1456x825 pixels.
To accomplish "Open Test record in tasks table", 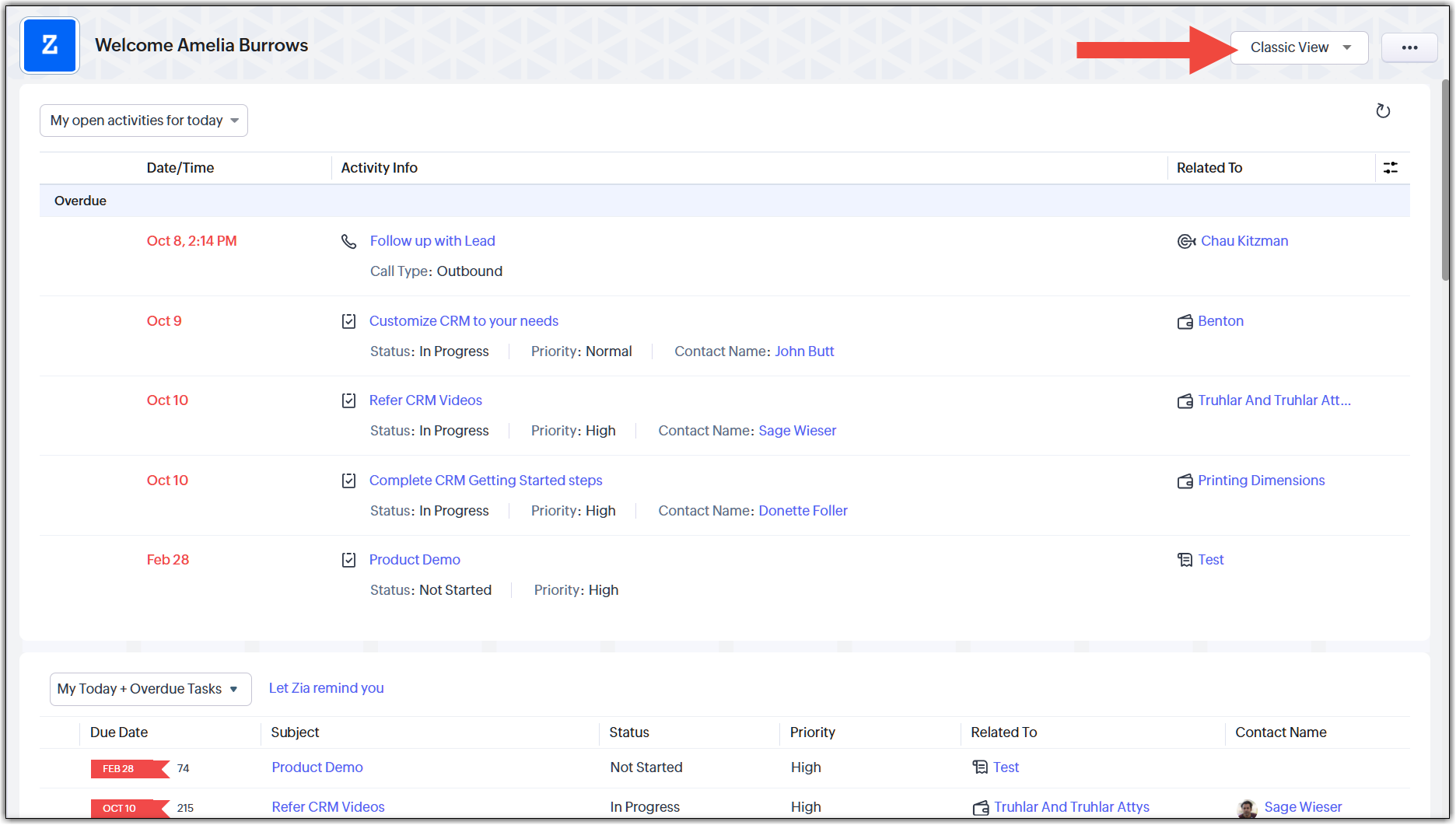I will coord(1006,767).
